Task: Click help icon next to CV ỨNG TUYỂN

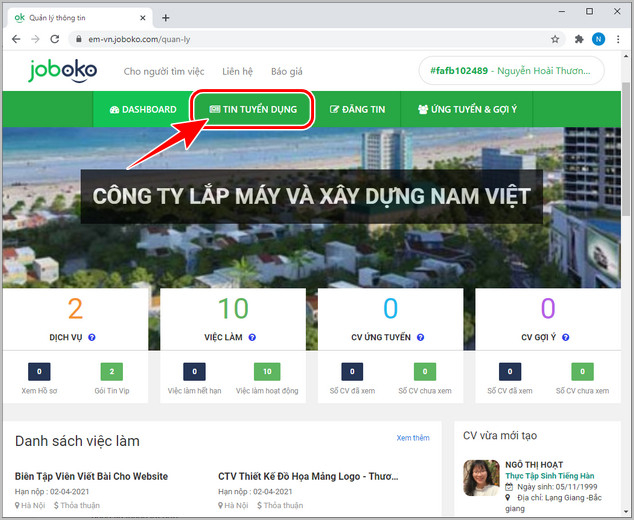Action: (x=421, y=337)
